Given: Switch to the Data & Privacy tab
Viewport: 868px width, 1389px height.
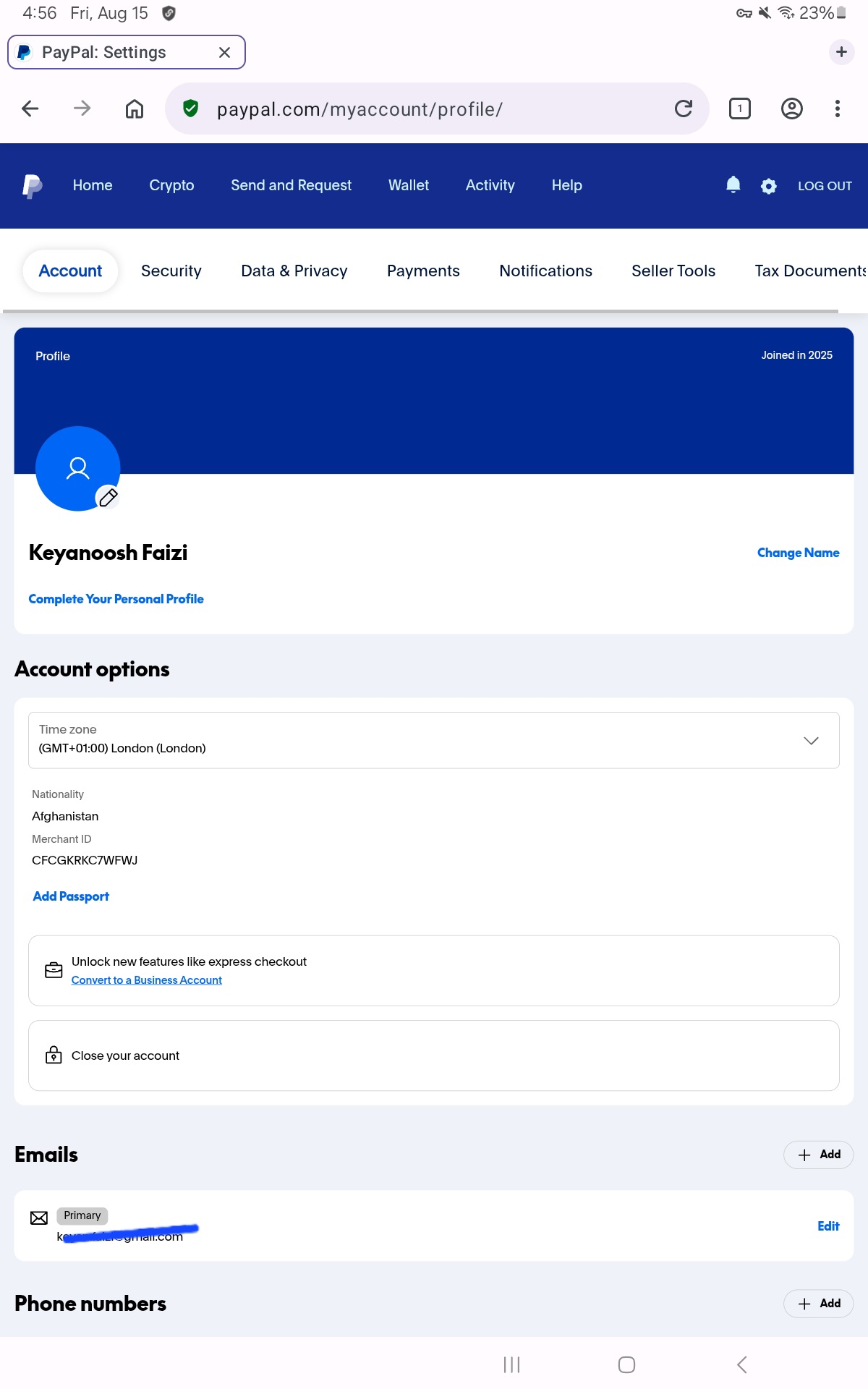Looking at the screenshot, I should coord(294,271).
